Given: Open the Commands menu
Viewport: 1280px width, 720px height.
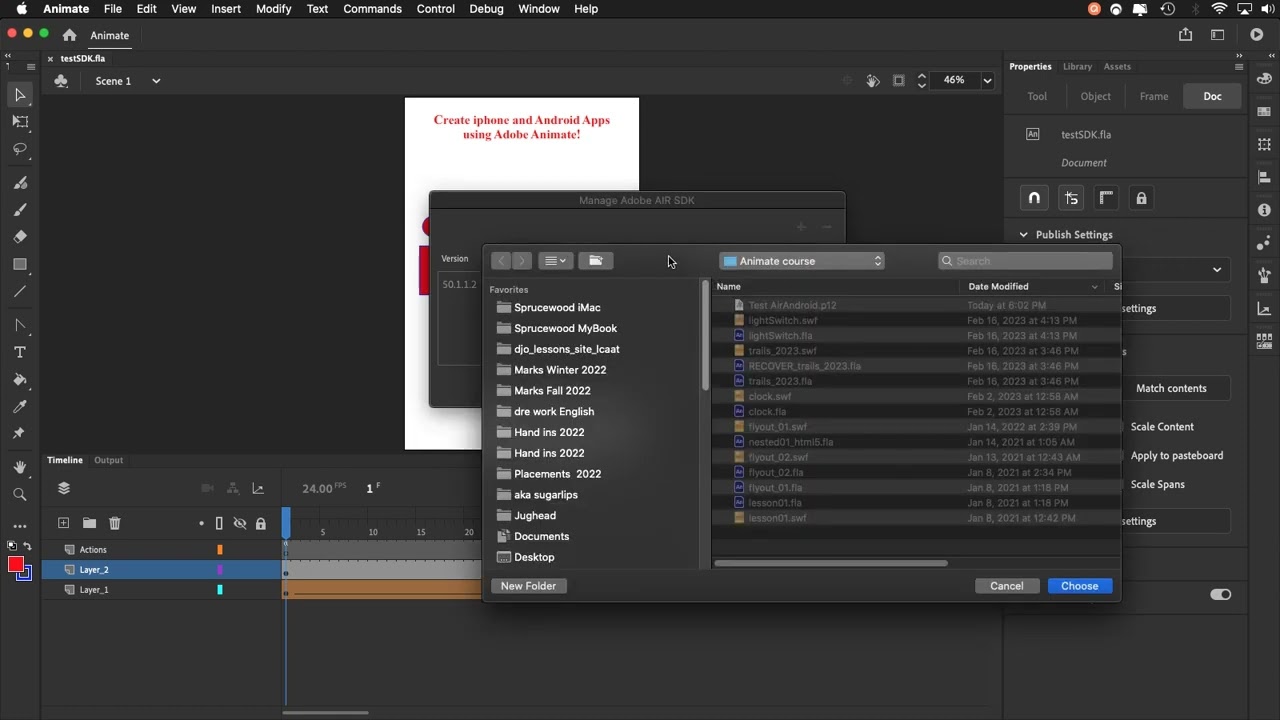Looking at the screenshot, I should click(372, 9).
